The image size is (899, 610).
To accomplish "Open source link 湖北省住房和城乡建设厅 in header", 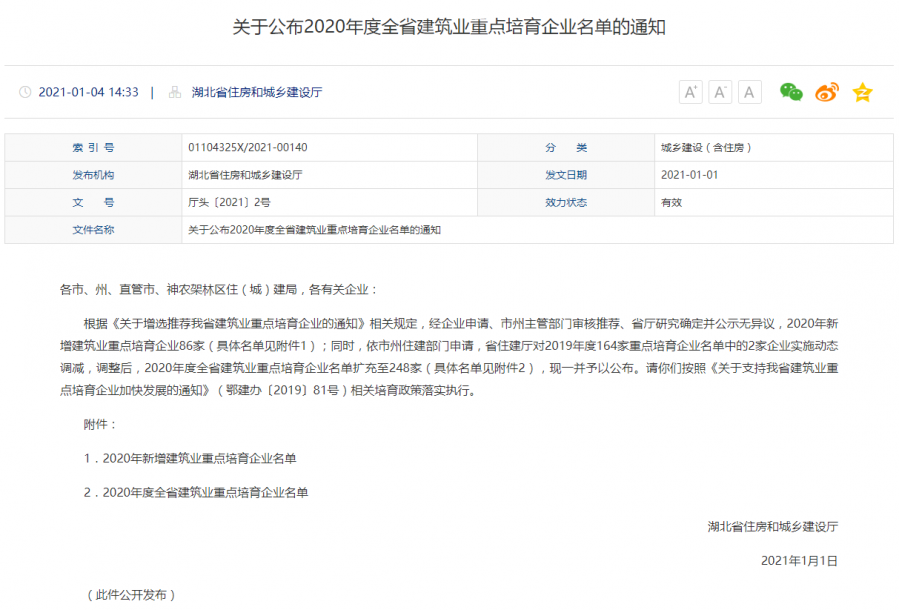I will (x=257, y=92).
